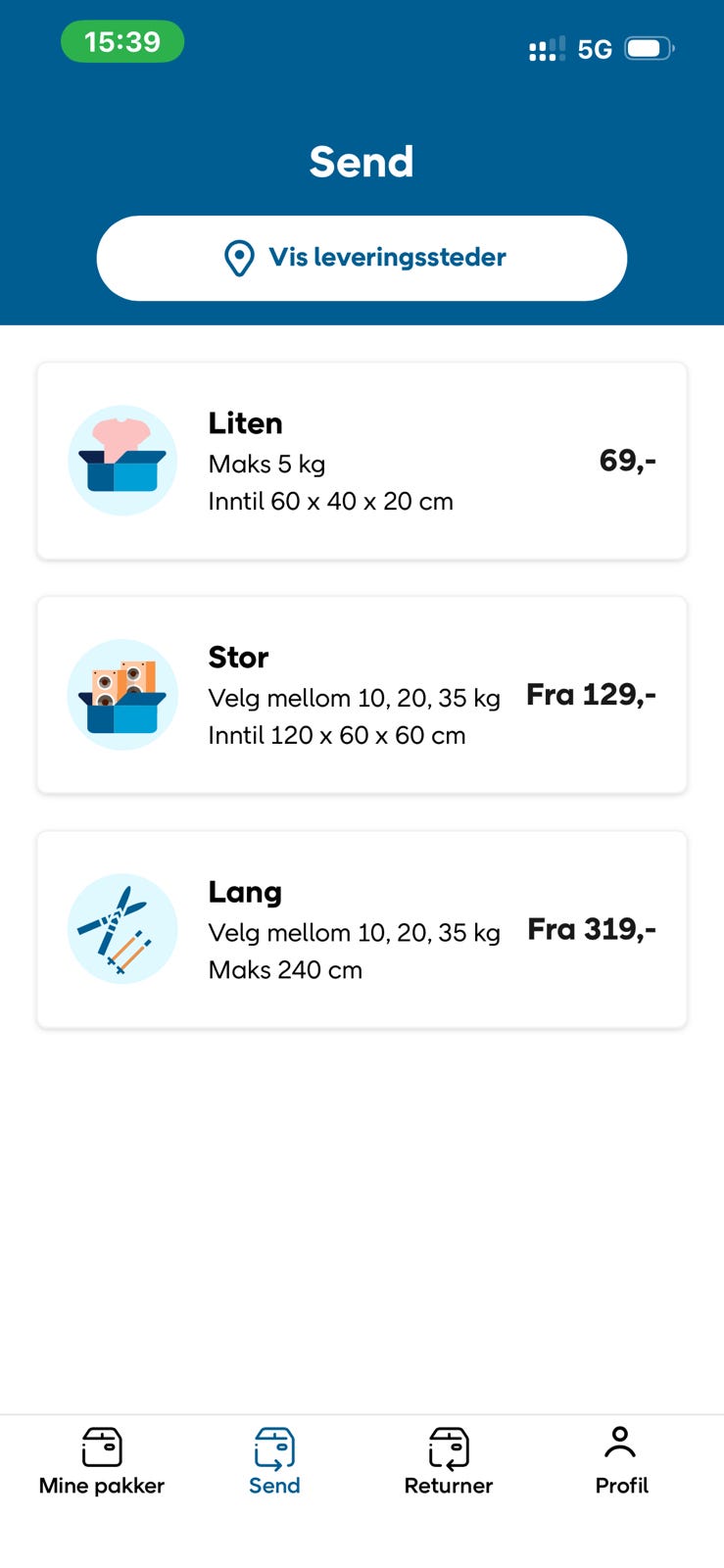This screenshot has height=1568, width=724.
Task: Switch to the Profil tab label
Action: 622,1486
